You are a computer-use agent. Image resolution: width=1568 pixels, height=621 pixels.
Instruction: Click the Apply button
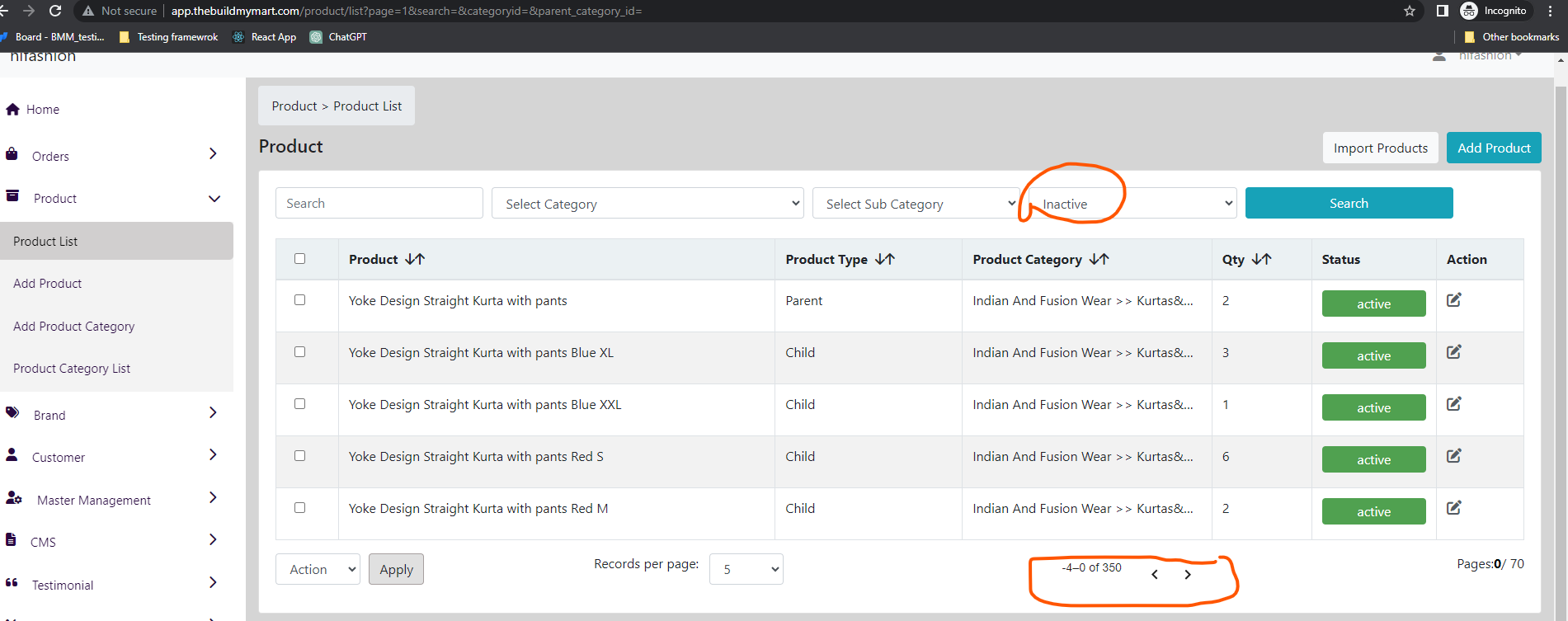396,569
